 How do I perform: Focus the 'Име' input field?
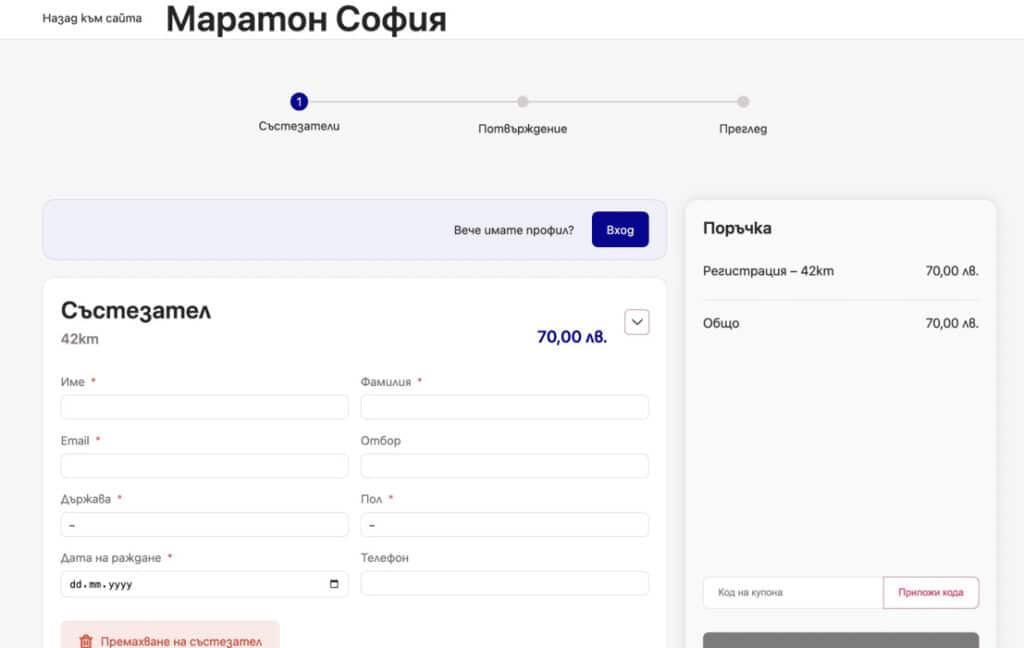204,407
